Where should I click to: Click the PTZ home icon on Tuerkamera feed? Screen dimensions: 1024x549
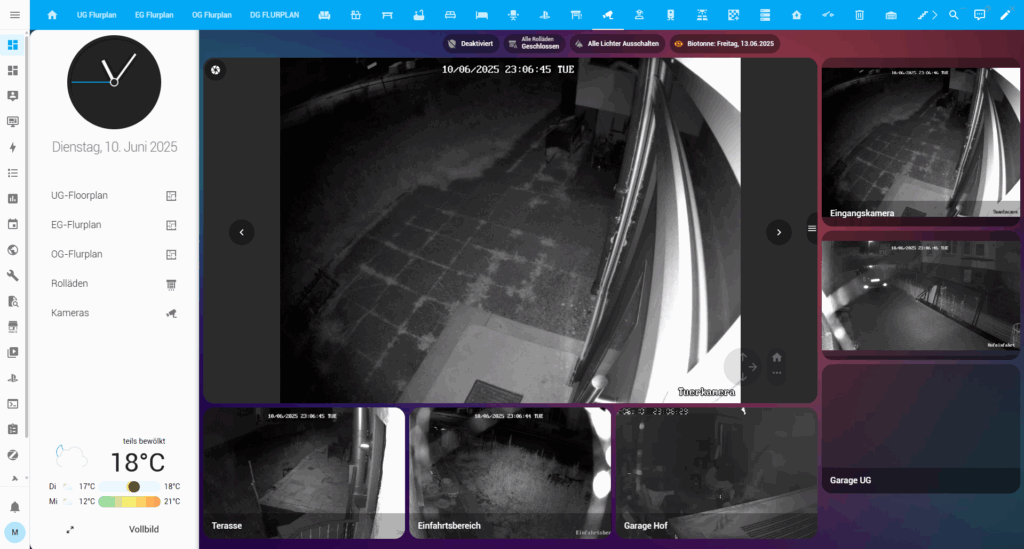pos(776,357)
